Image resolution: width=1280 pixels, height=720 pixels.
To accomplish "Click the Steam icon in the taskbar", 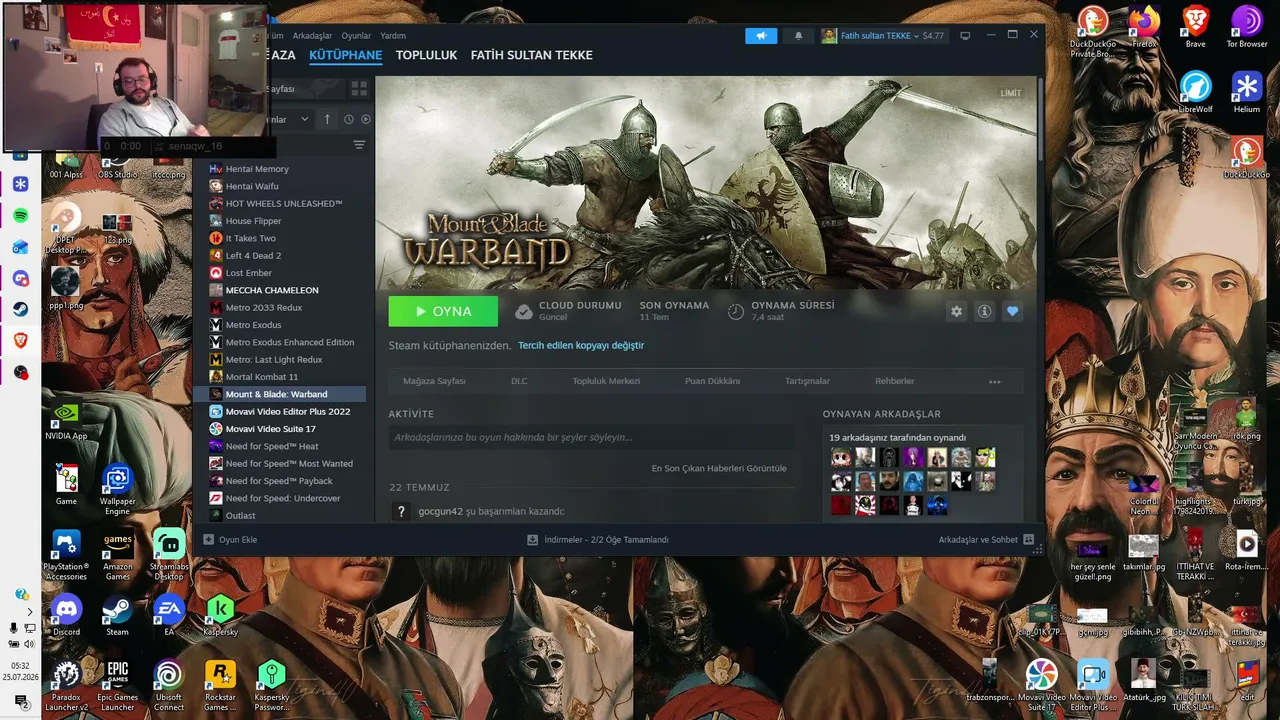I will coord(20,310).
